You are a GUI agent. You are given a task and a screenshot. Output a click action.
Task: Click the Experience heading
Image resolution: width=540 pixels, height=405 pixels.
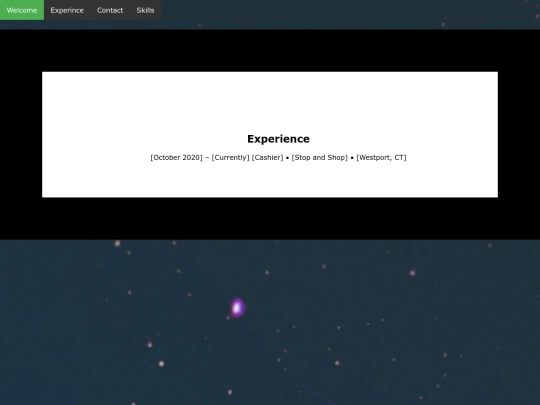click(278, 139)
